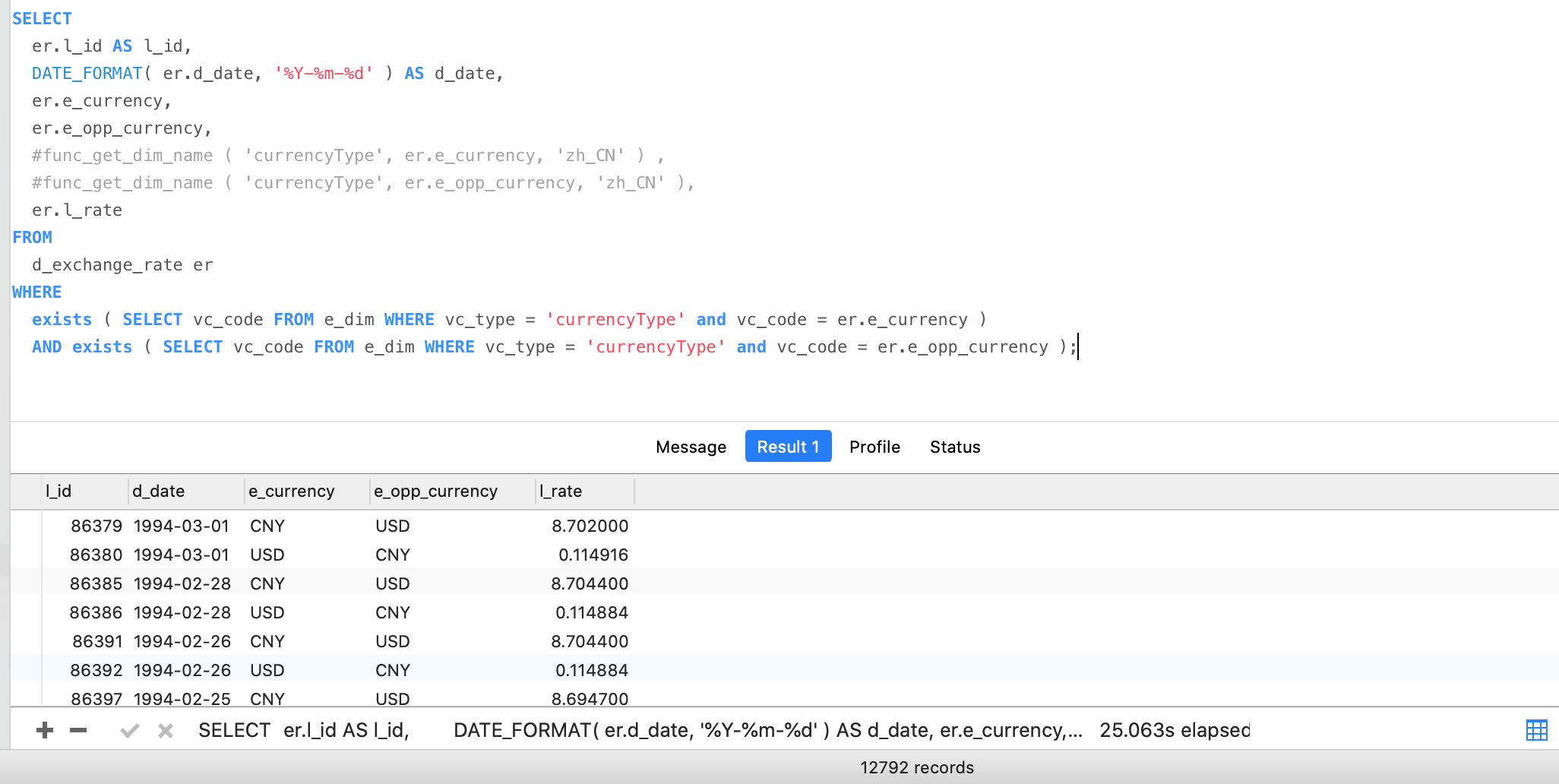
Task: Click the SELECT keyword on first line
Action: point(42,18)
